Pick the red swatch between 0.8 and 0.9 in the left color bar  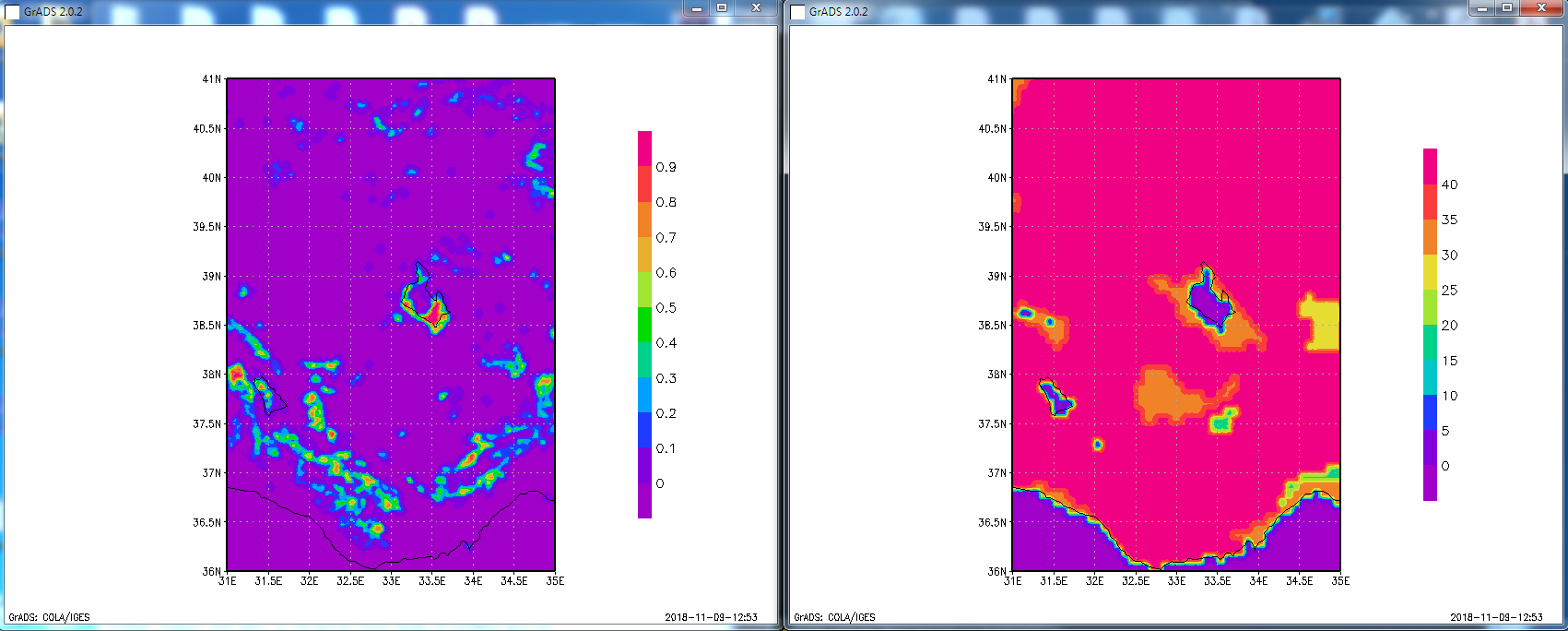pos(644,185)
